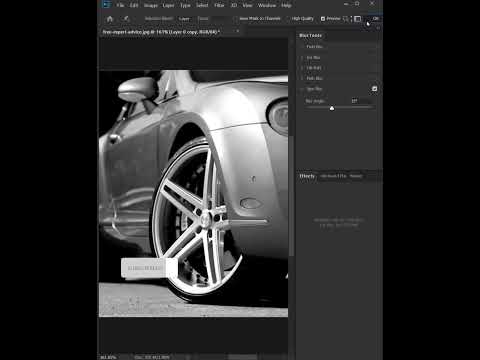Toggle the Preview checkbox

323,19
